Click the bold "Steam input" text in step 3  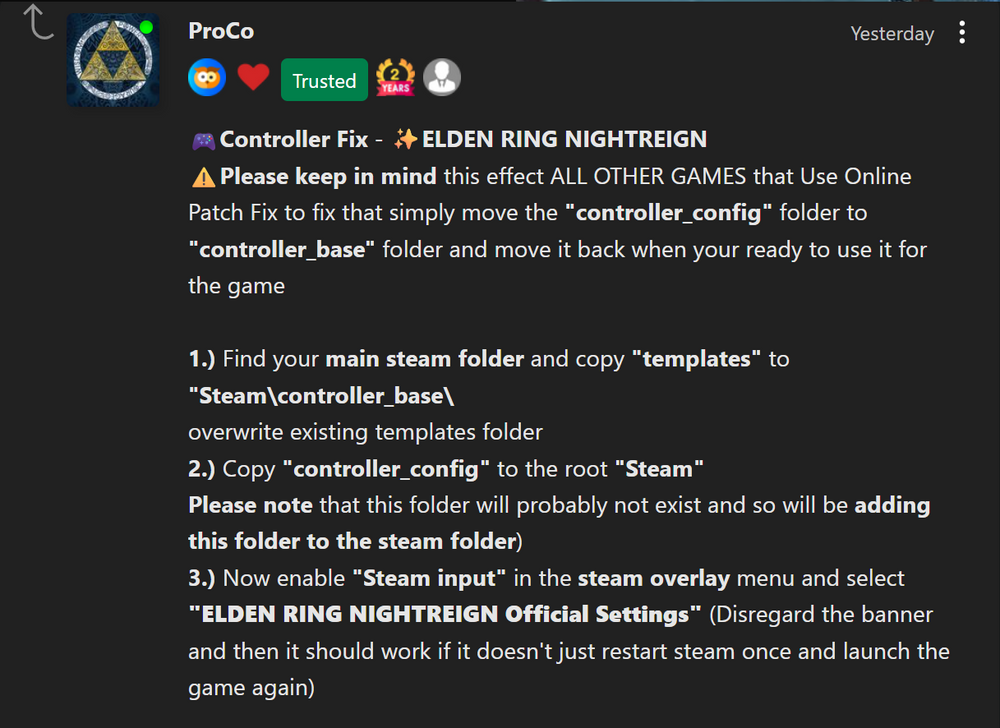[429, 578]
